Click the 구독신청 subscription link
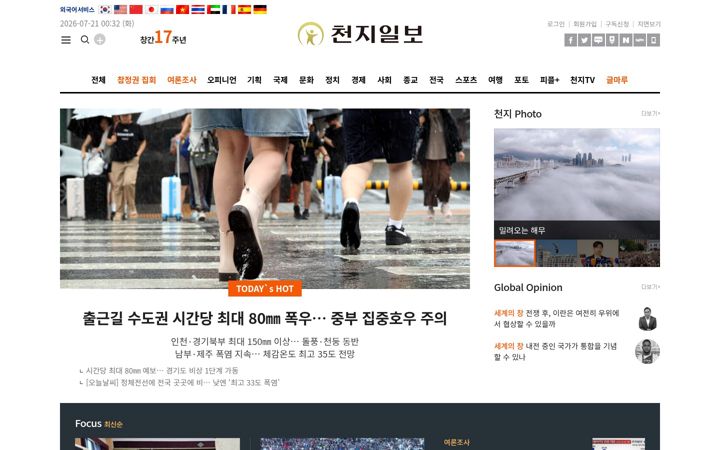The height and width of the screenshot is (450, 720). pos(617,24)
